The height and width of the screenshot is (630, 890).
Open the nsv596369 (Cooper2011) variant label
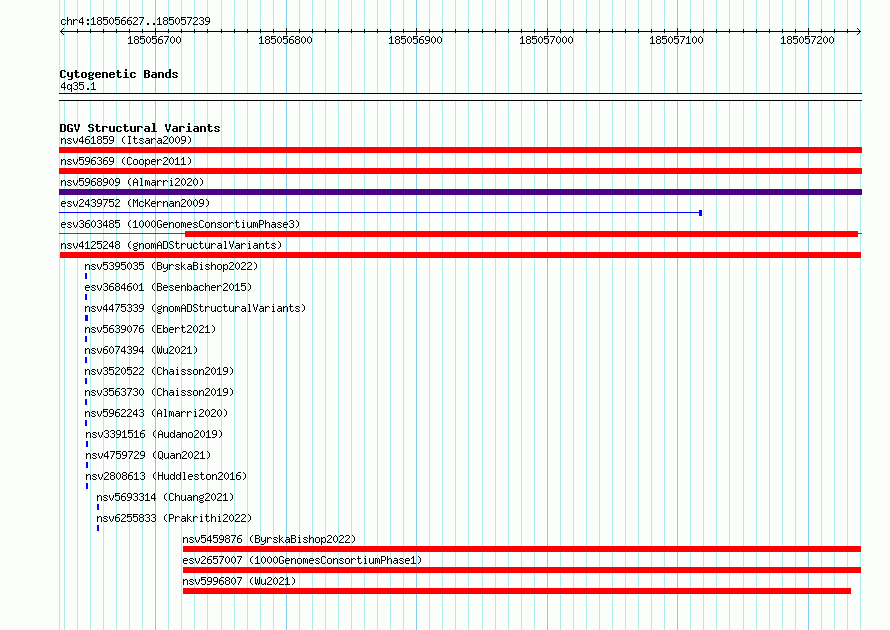pyautogui.click(x=126, y=161)
